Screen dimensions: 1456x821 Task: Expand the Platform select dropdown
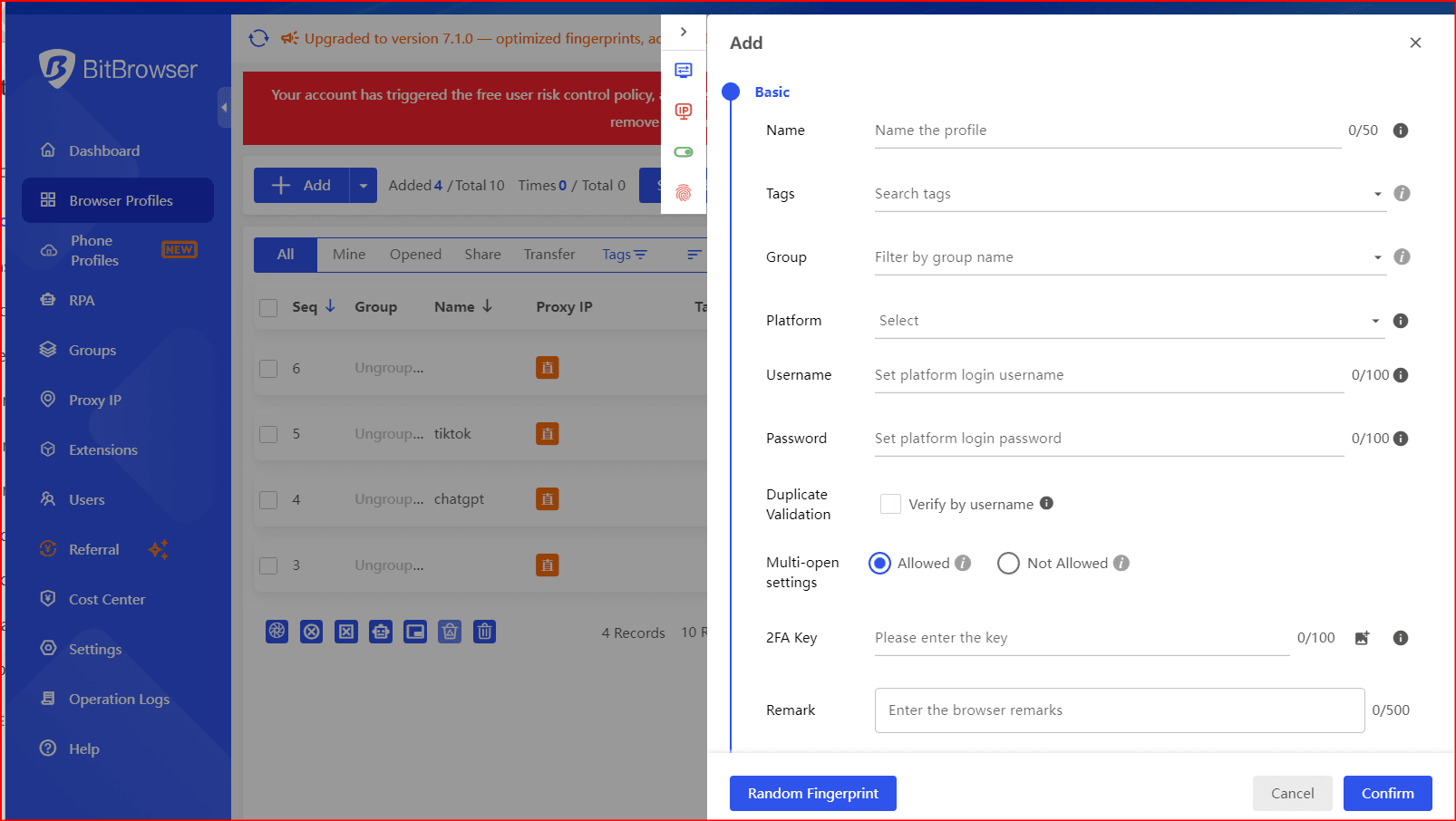(1129, 321)
